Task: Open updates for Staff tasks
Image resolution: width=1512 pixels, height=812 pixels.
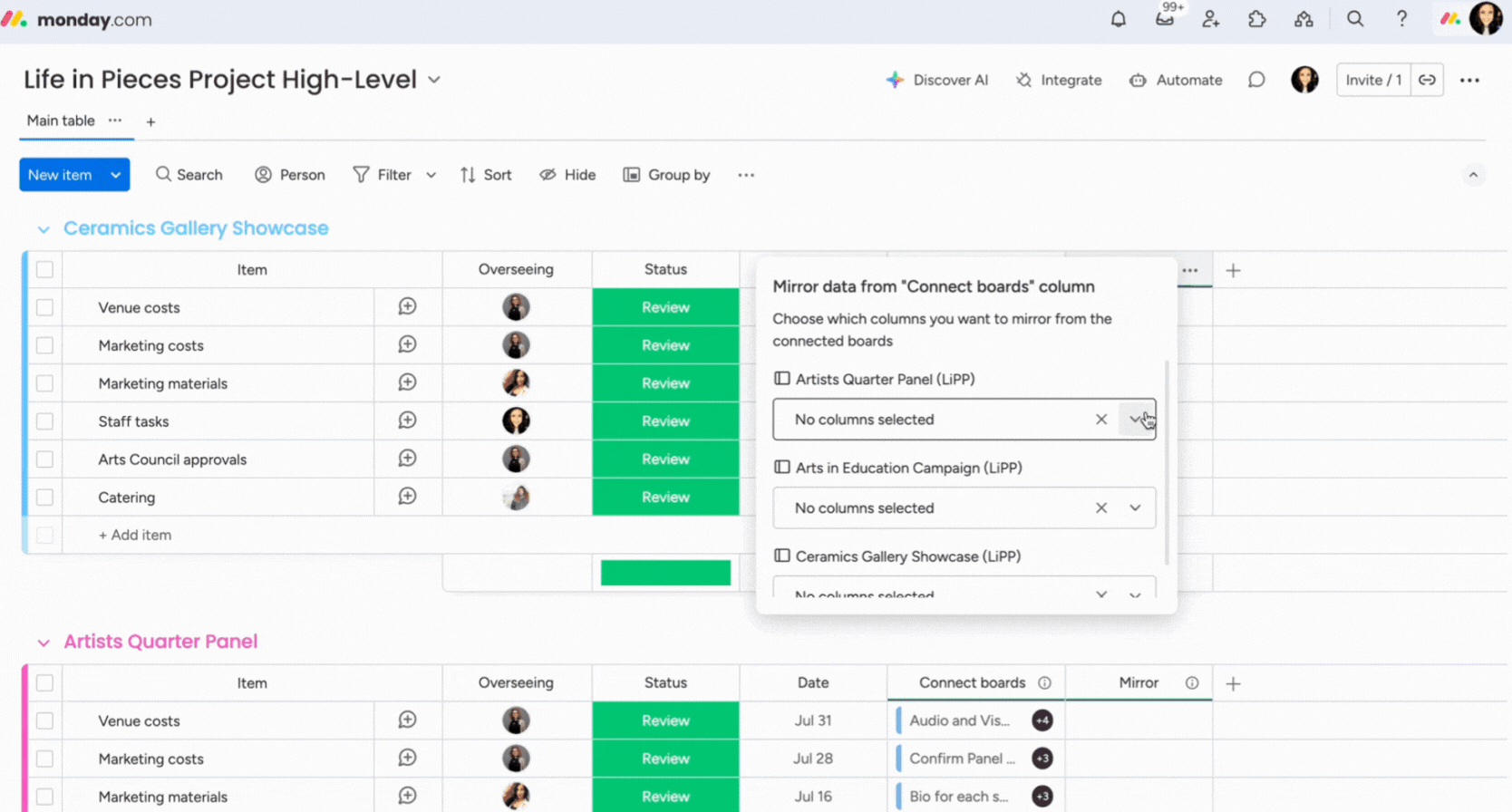Action: point(408,420)
